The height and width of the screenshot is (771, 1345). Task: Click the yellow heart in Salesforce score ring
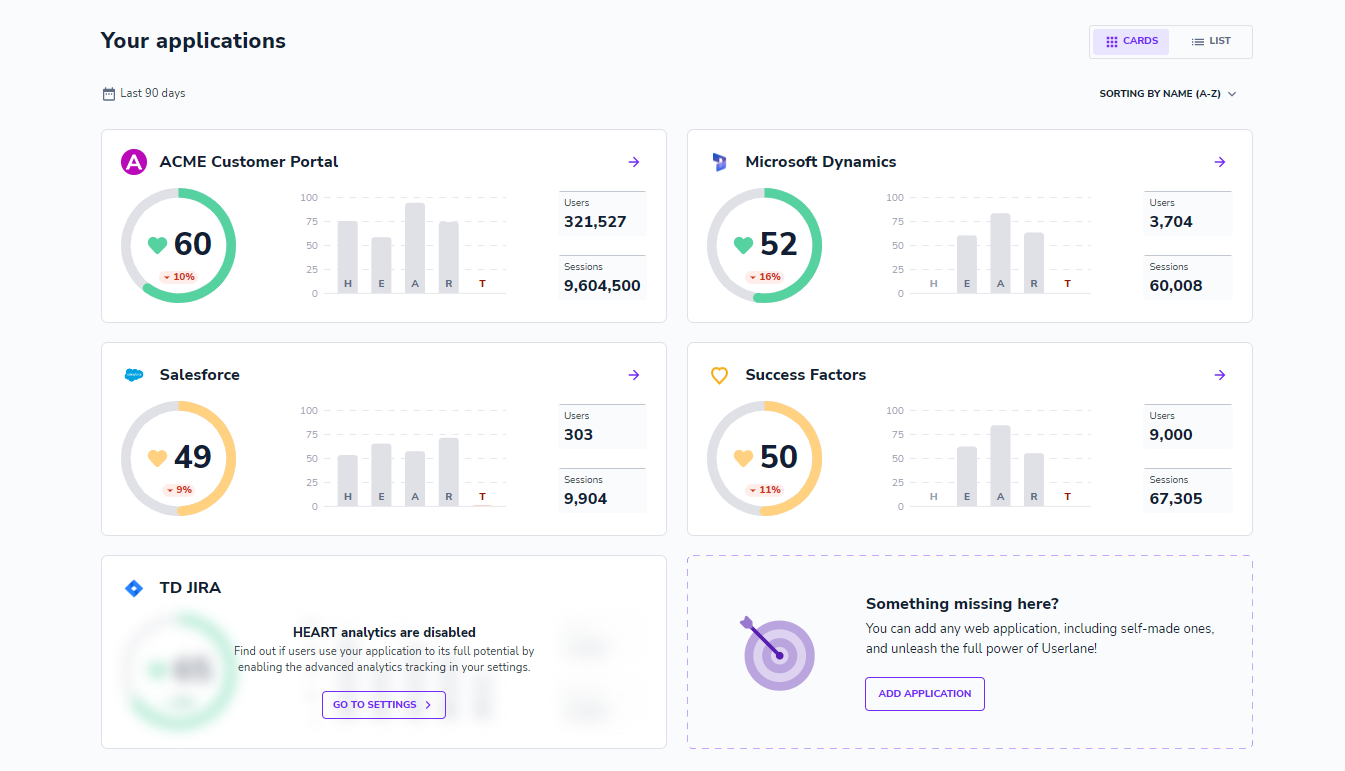(x=157, y=458)
